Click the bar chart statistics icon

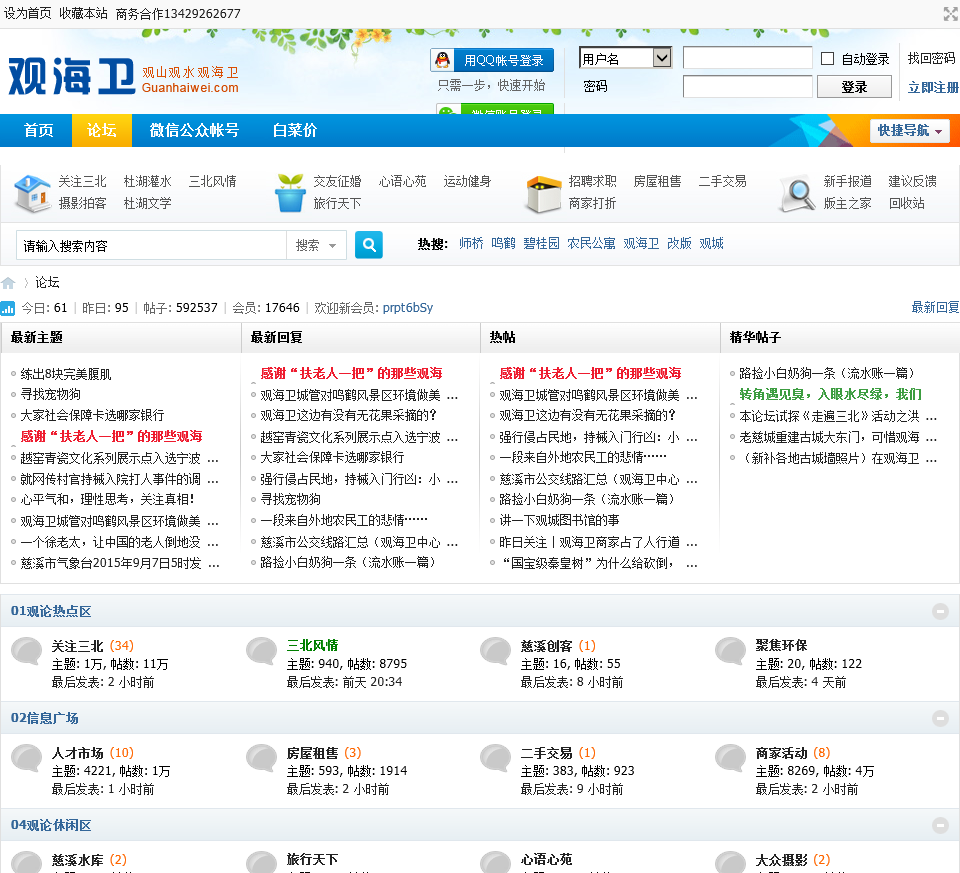[8, 308]
